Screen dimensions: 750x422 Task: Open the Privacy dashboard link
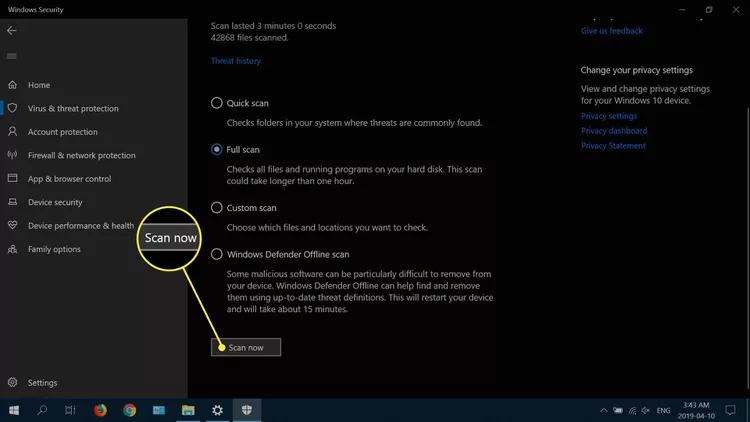coord(614,131)
